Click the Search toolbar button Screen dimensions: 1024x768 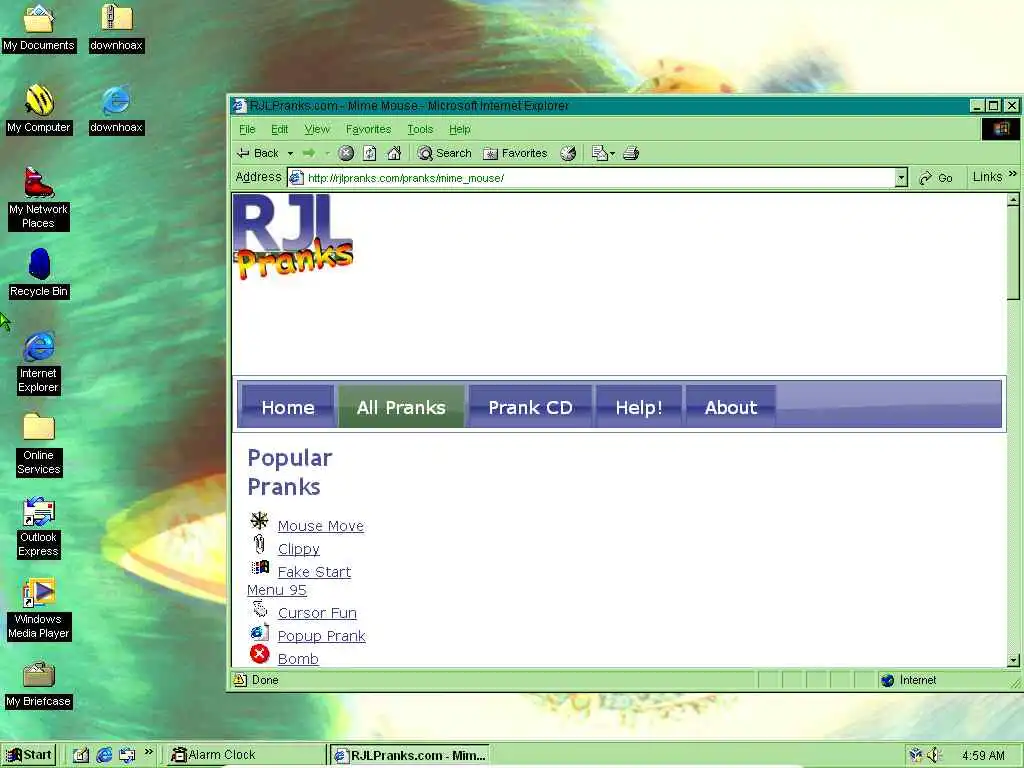click(x=444, y=153)
